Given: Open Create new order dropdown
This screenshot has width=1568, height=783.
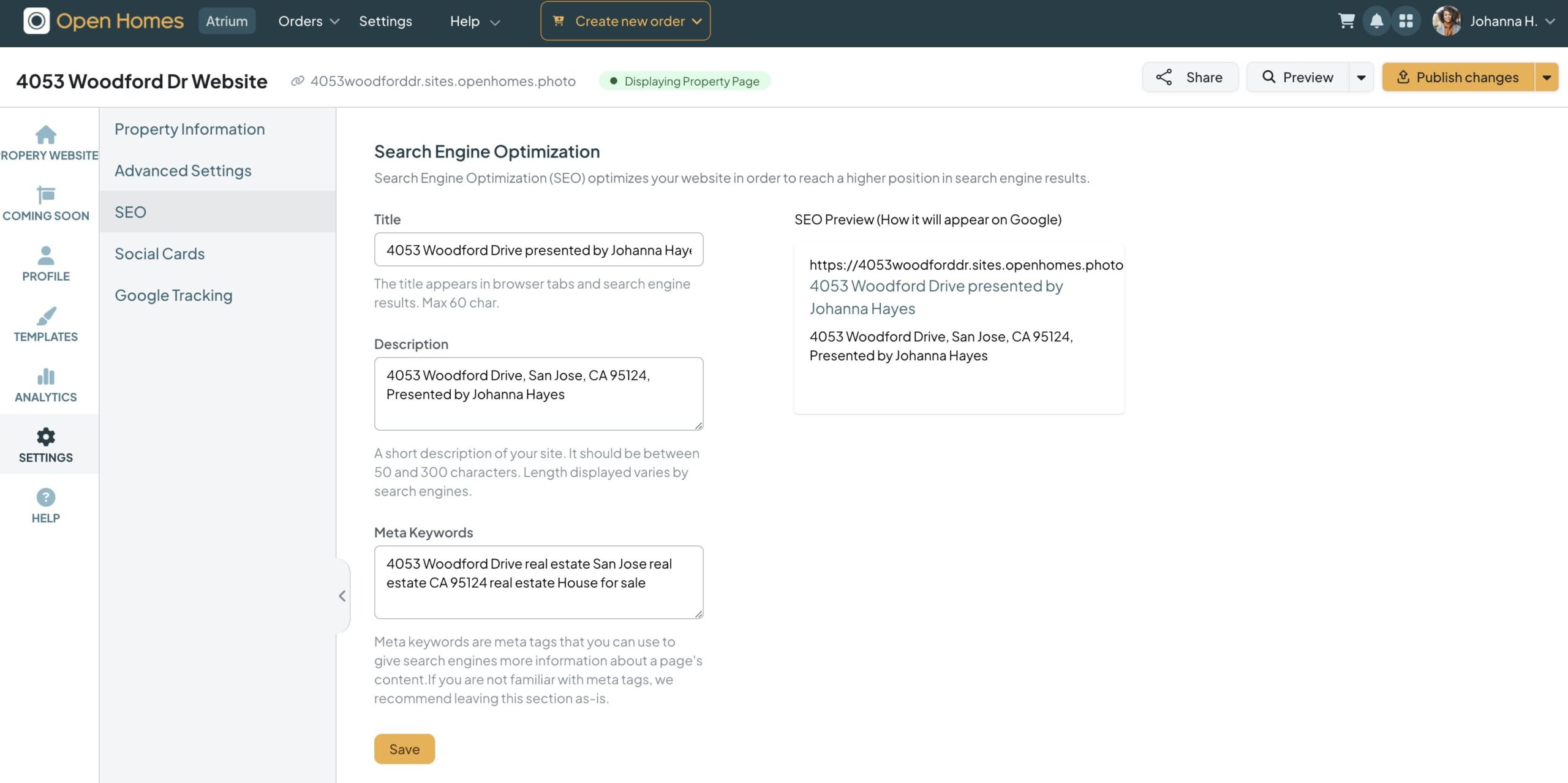Looking at the screenshot, I should (625, 21).
